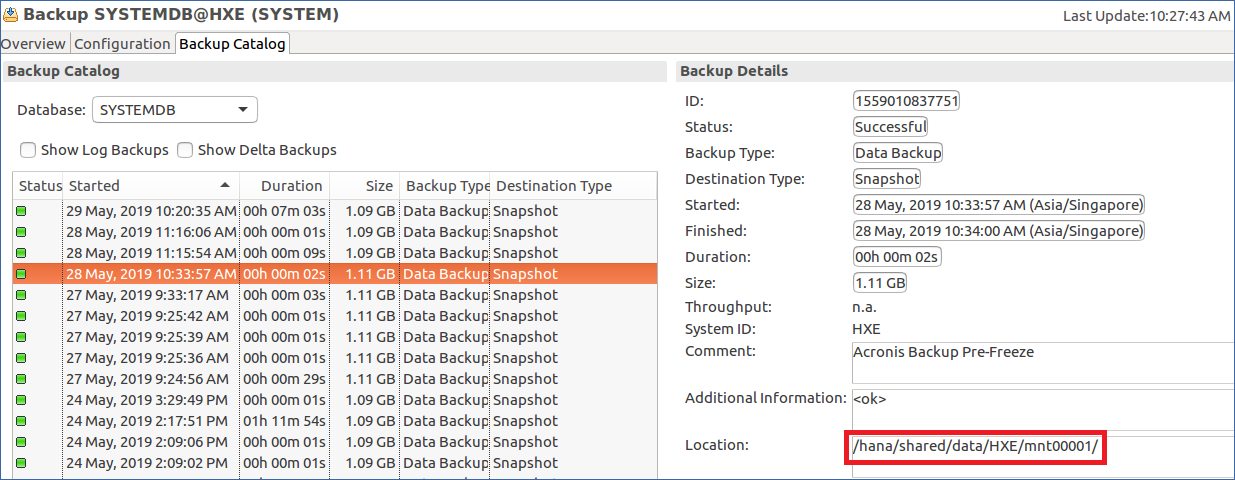The image size is (1235, 480).
Task: Enable Show Delta Backups checkbox
Action: click(x=185, y=150)
